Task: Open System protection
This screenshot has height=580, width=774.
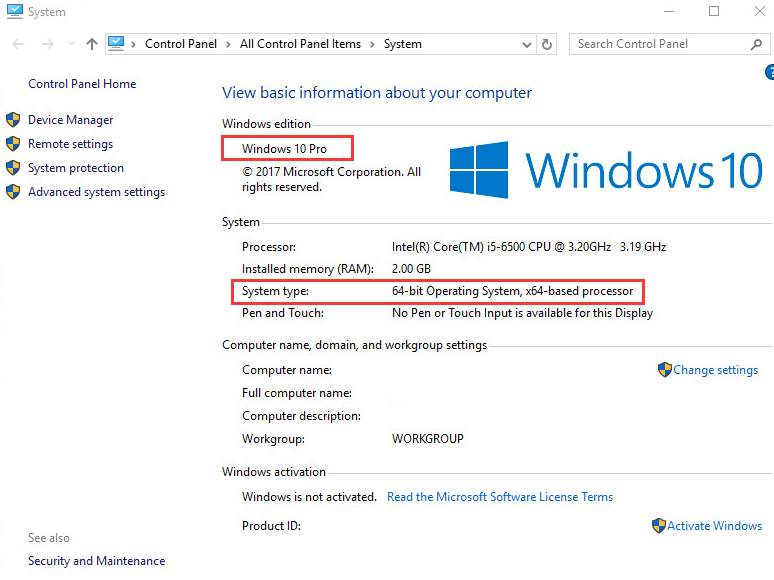Action: click(x=76, y=168)
